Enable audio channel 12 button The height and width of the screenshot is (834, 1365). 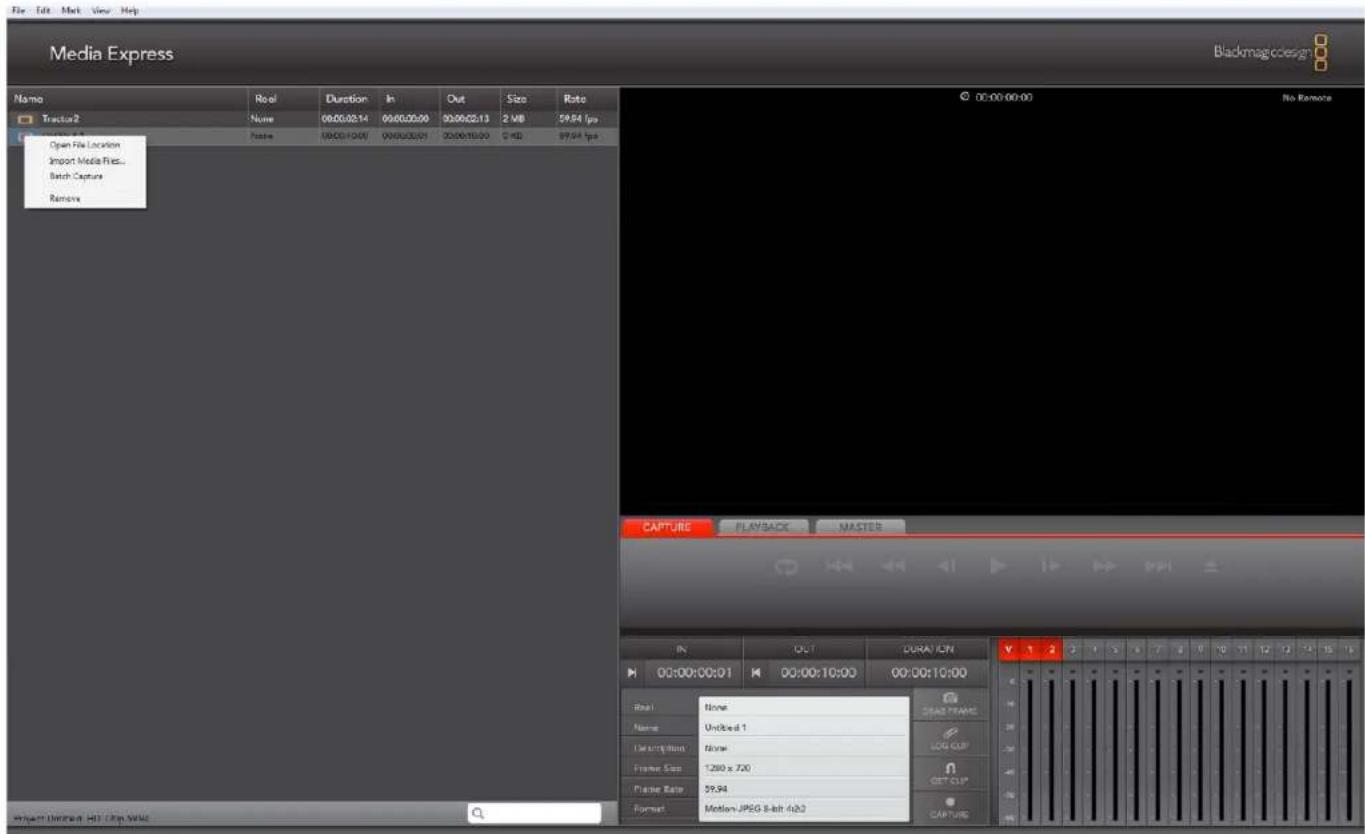pos(1262,650)
